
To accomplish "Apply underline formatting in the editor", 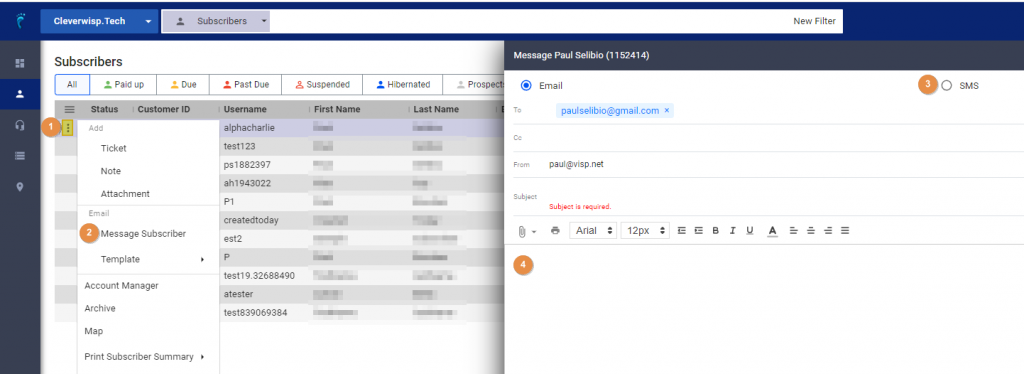I will click(x=750, y=230).
